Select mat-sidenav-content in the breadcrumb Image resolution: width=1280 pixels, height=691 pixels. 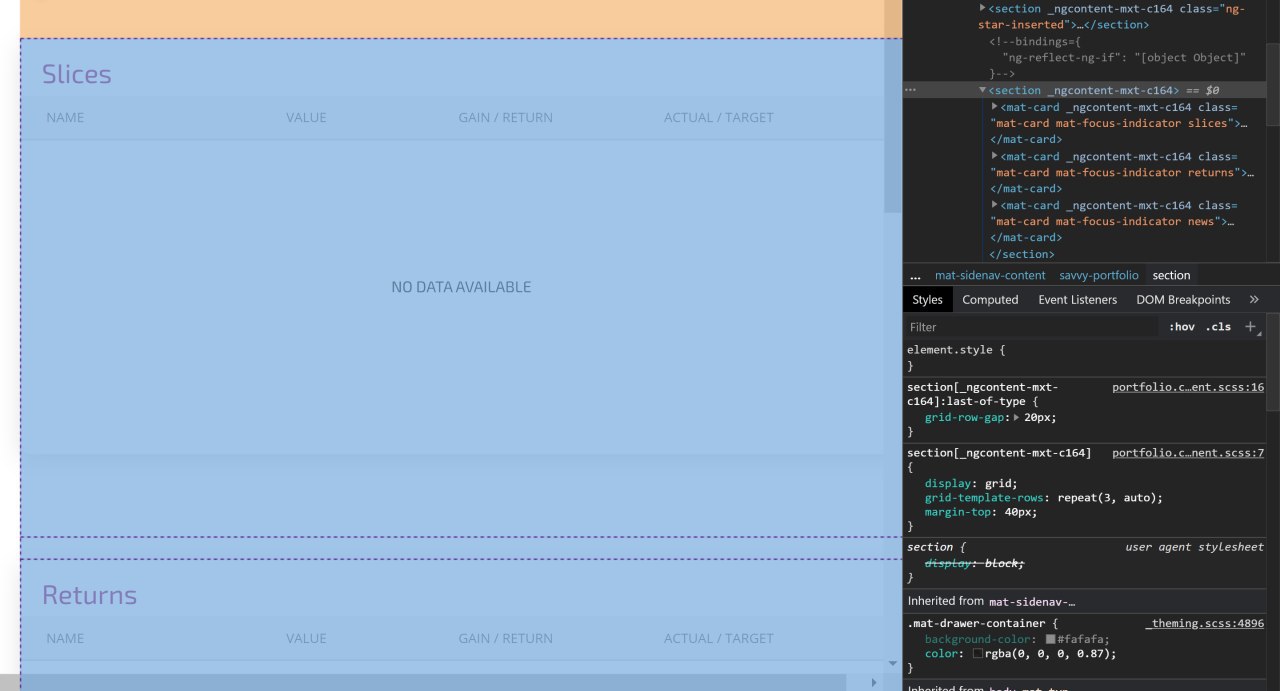tap(990, 275)
